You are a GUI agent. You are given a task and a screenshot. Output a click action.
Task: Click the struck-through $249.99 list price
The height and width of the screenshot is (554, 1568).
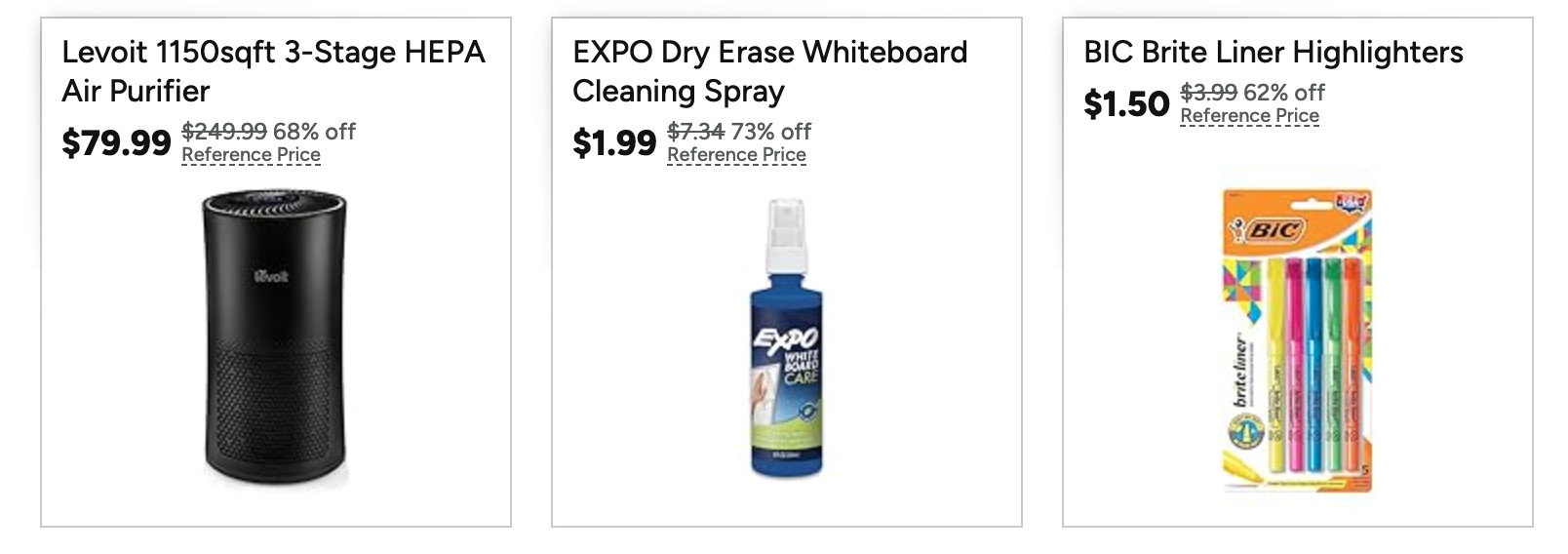pos(224,131)
